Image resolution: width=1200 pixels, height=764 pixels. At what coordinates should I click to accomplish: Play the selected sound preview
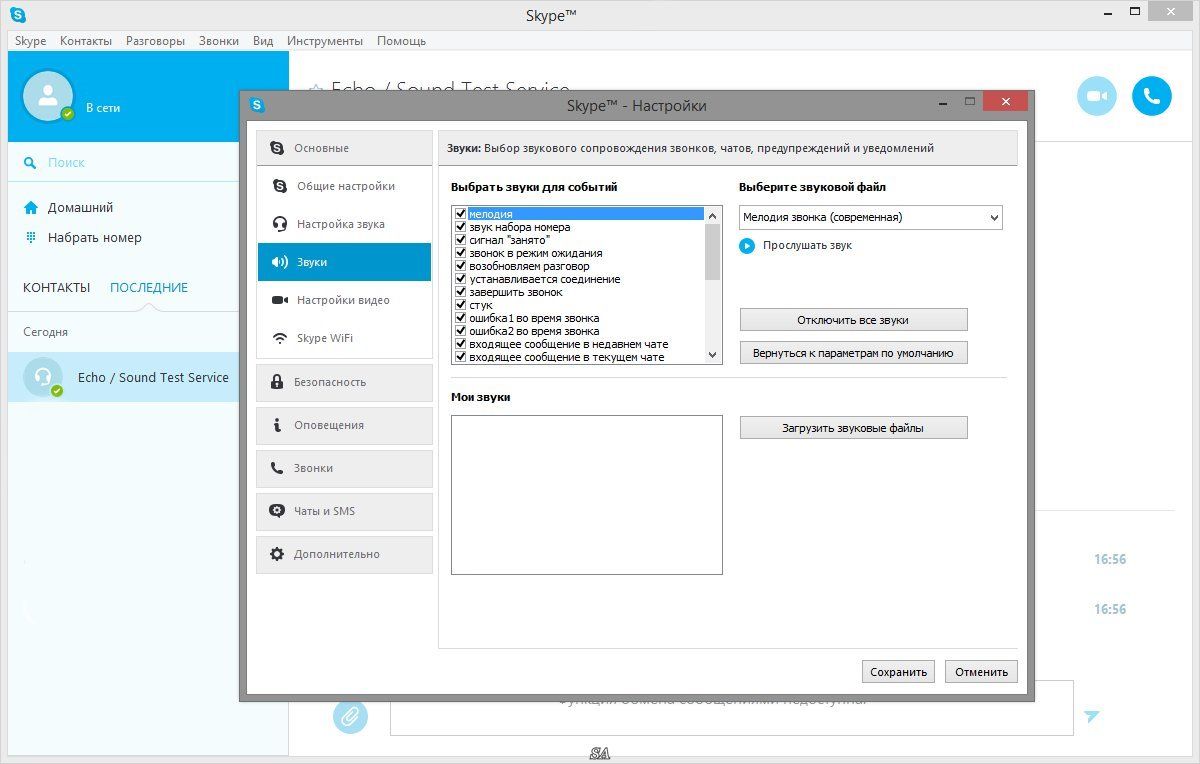tap(747, 246)
